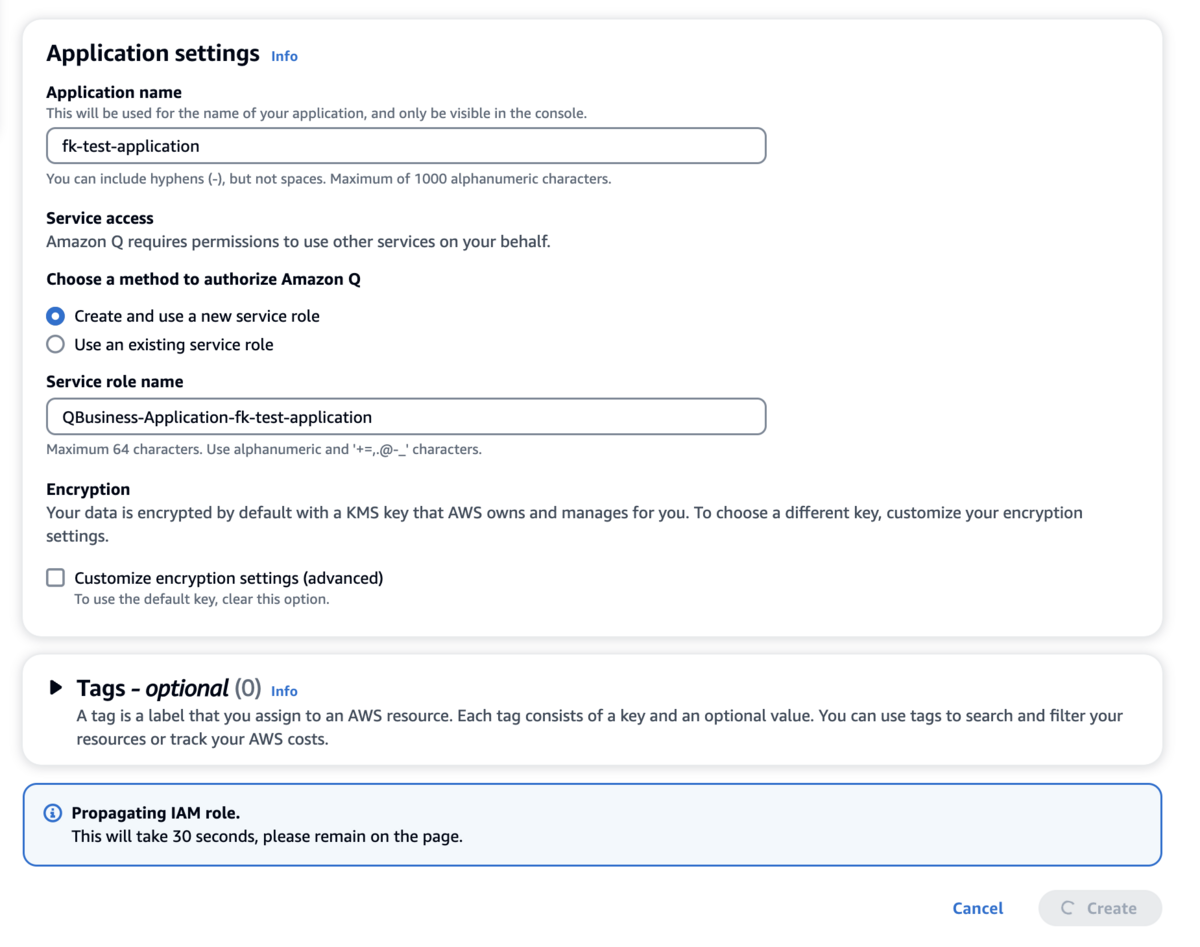1200x947 pixels.
Task: Click the Propagating IAM role message text
Action: (x=155, y=813)
